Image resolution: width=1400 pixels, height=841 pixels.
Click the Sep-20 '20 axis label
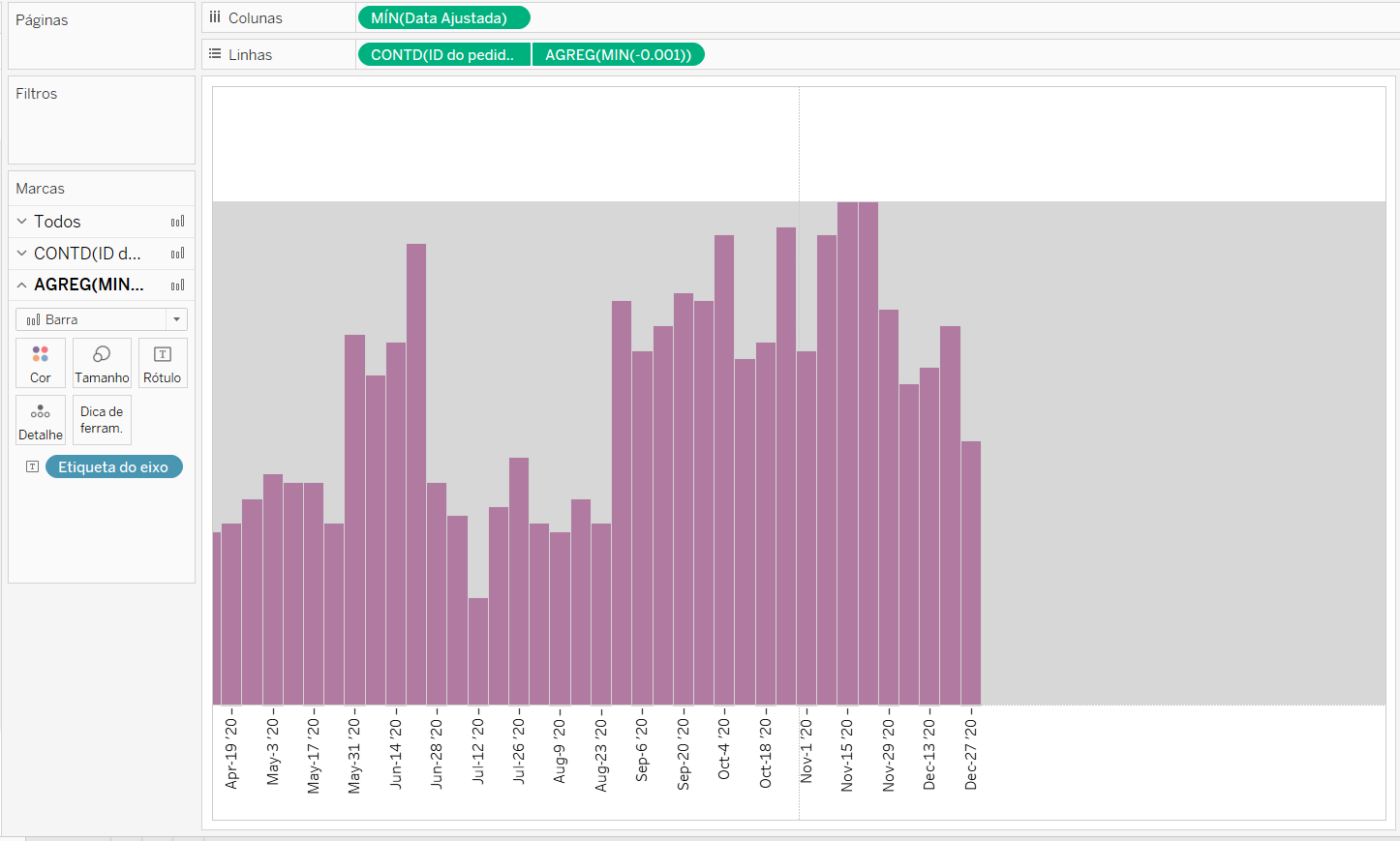click(x=684, y=753)
